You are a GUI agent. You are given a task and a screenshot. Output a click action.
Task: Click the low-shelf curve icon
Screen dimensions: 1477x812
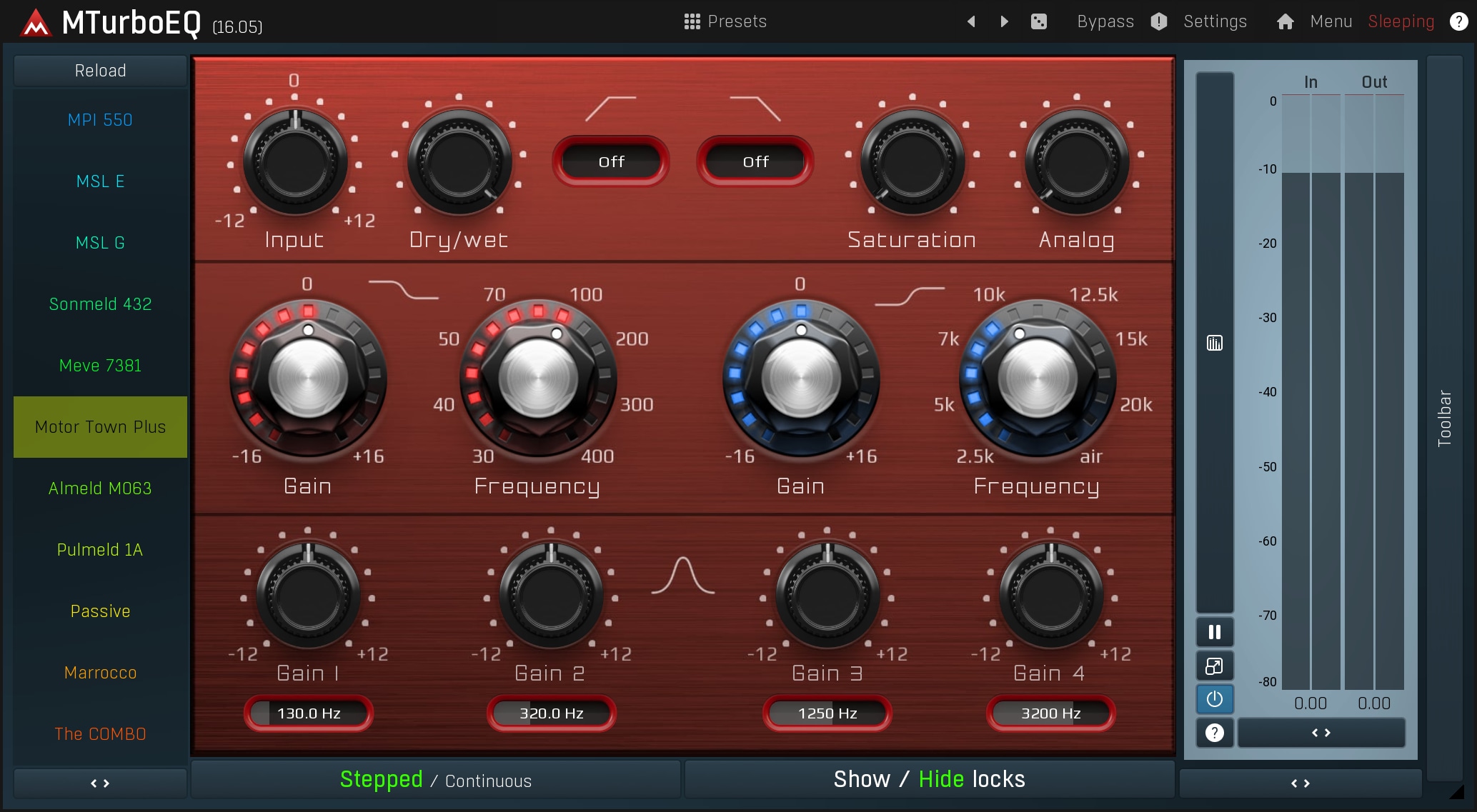pyautogui.click(x=404, y=289)
